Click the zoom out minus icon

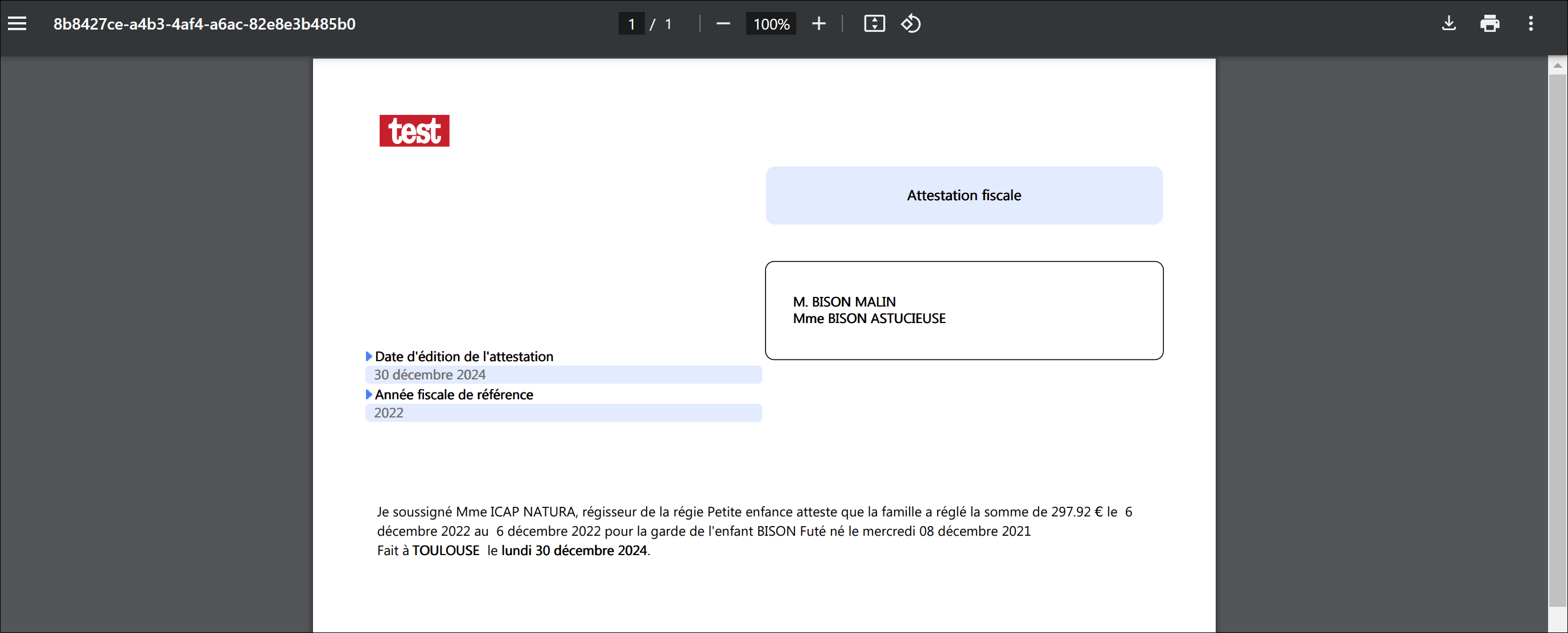722,24
